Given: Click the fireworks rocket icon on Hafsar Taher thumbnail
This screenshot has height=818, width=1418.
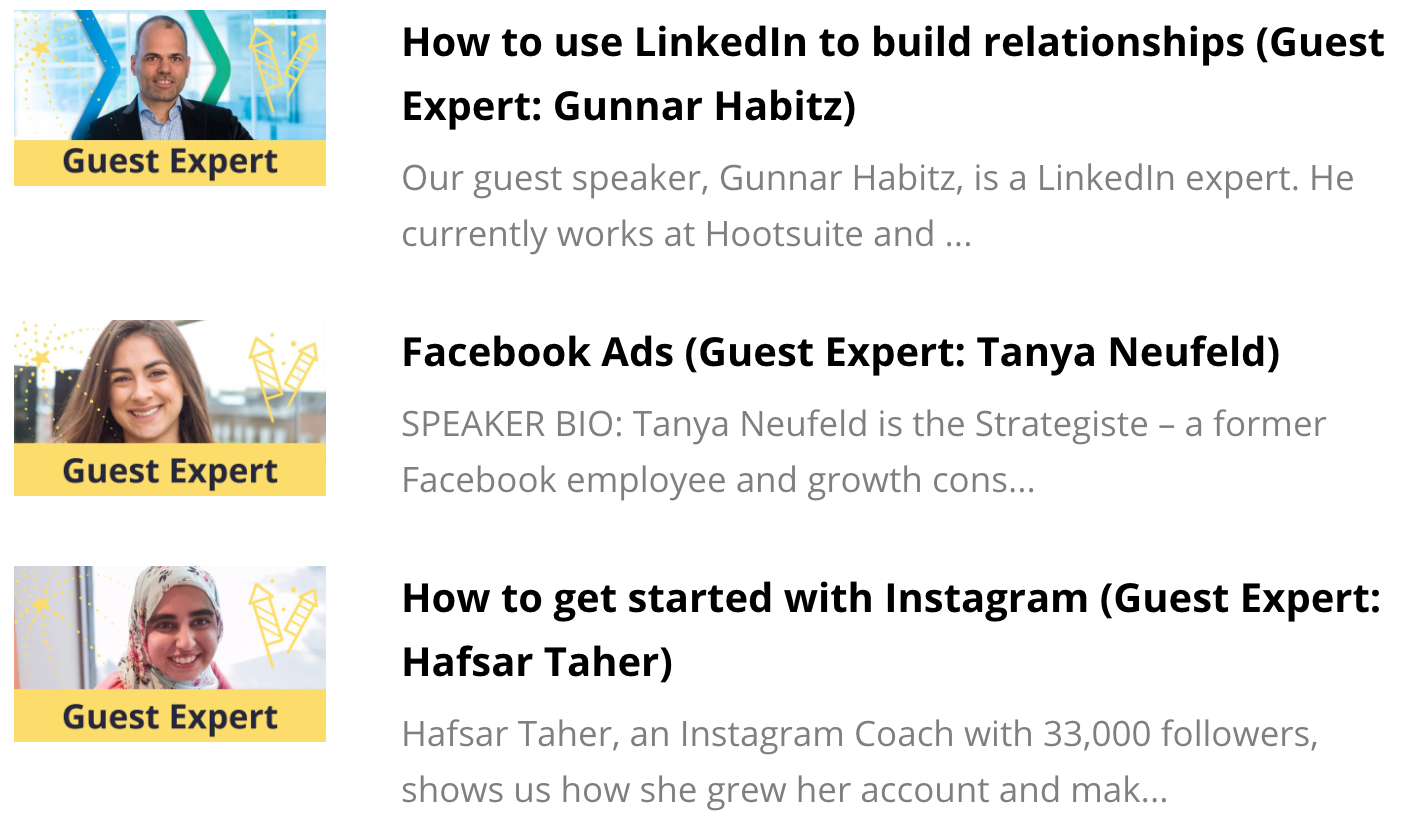Looking at the screenshot, I should coord(283,624).
